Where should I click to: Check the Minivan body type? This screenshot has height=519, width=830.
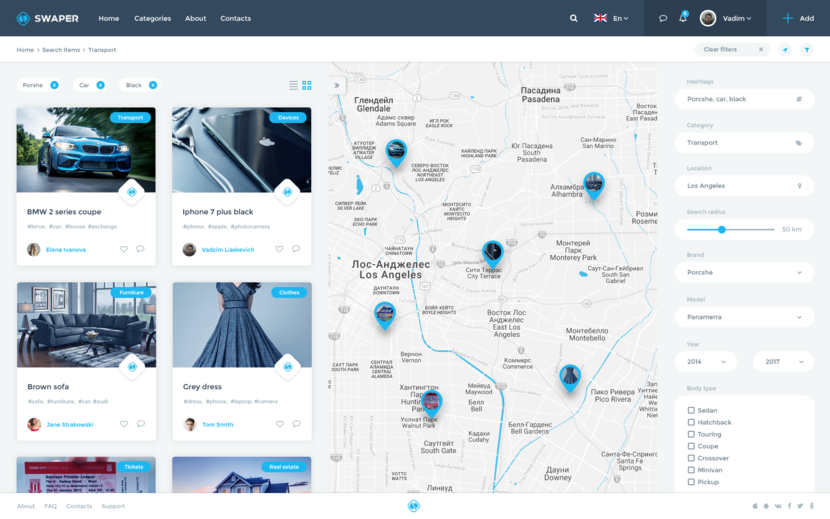point(691,470)
